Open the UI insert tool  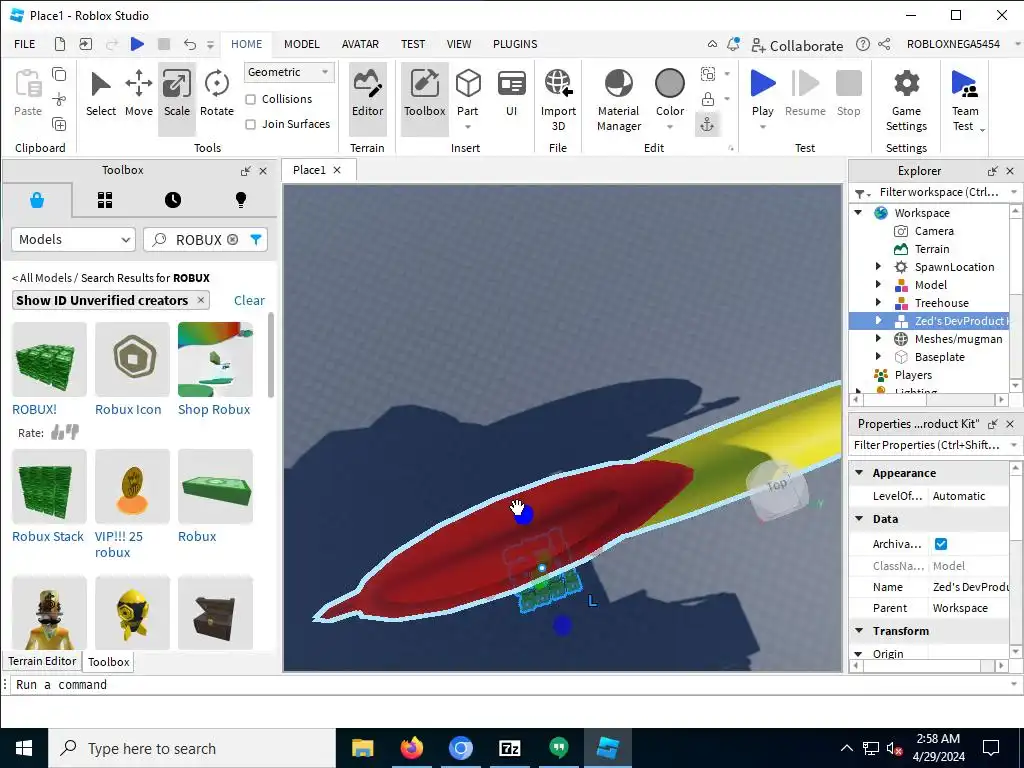click(511, 93)
